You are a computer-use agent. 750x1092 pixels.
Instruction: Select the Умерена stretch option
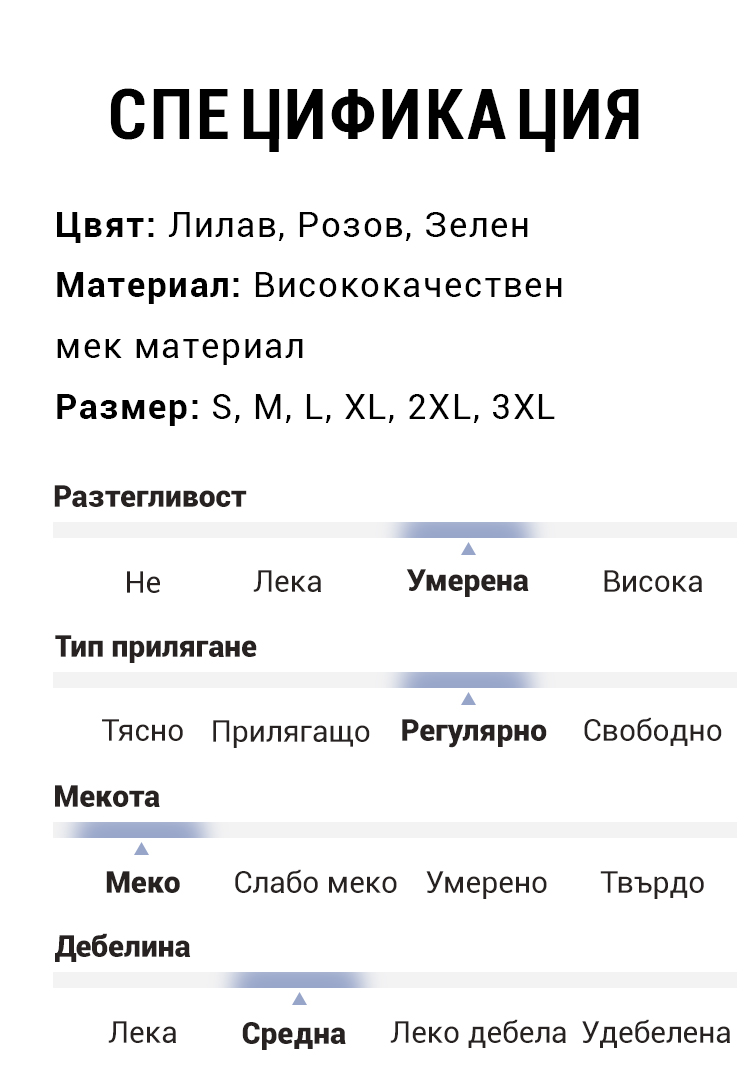click(x=468, y=582)
